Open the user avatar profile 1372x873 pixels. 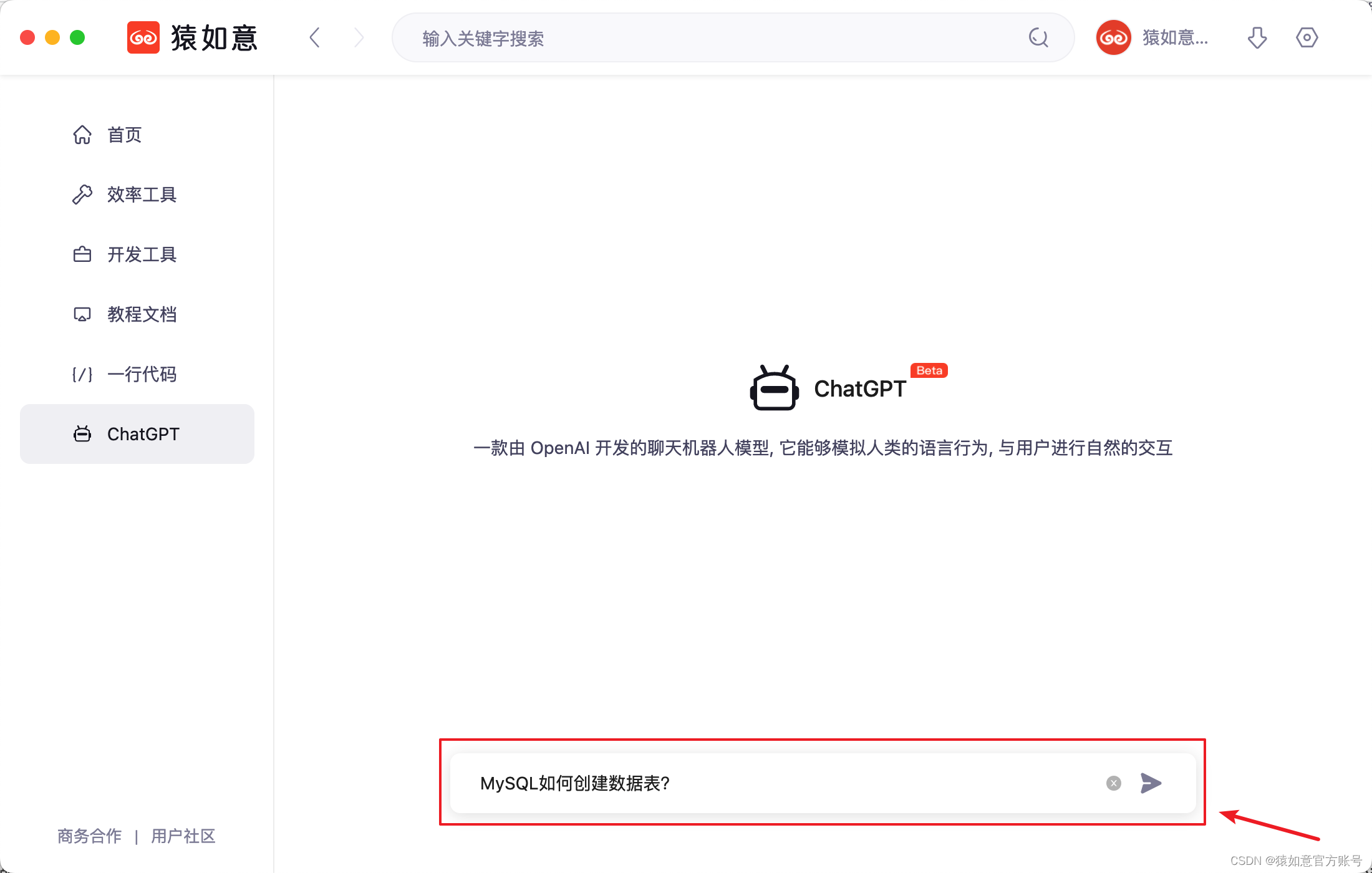point(1113,37)
